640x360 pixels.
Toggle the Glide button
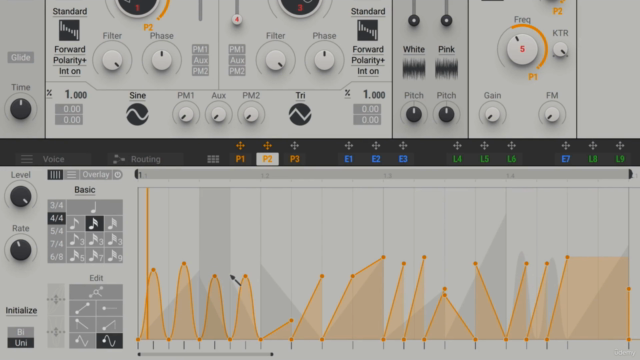pos(20,58)
